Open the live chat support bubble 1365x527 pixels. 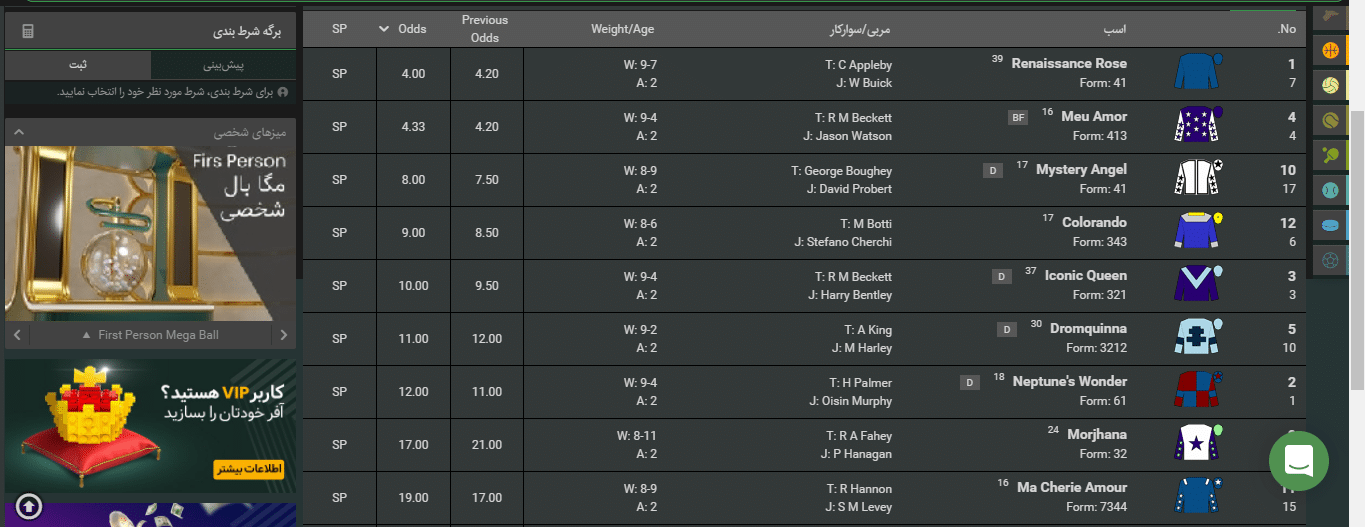1299,461
